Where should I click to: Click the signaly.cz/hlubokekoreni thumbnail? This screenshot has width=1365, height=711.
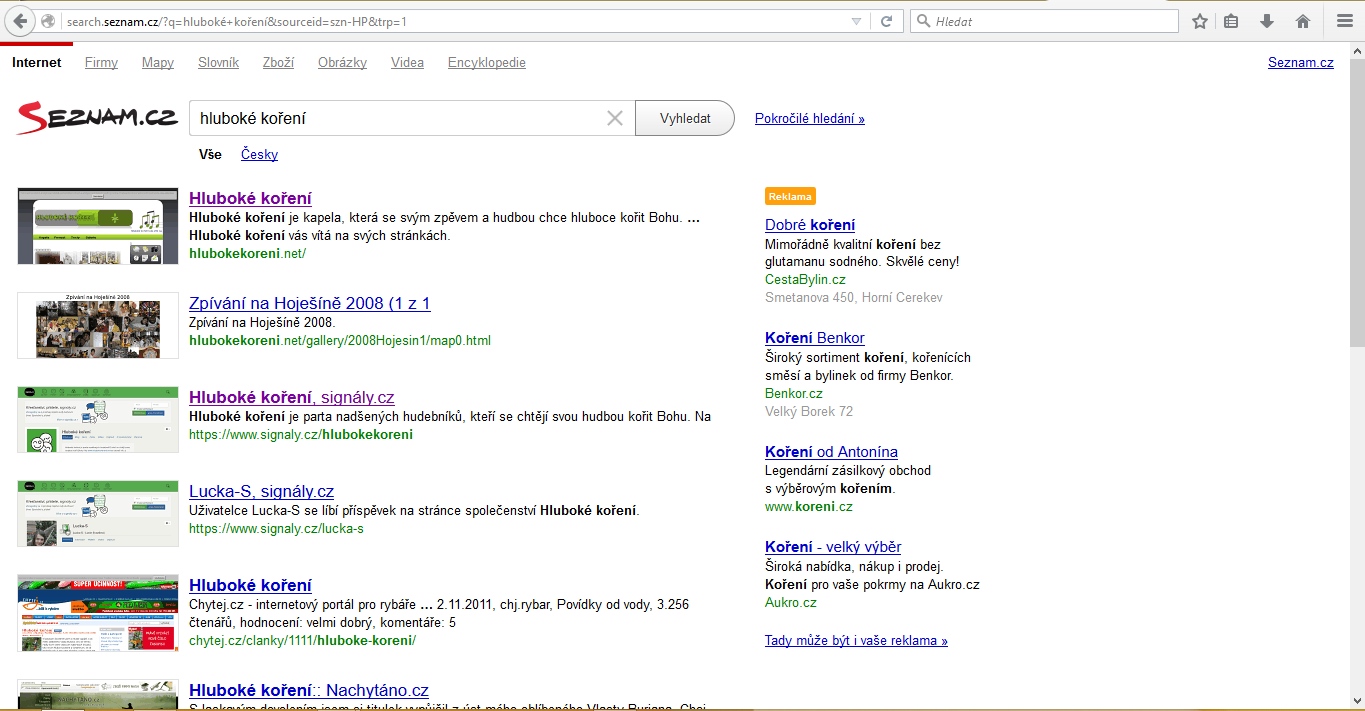[x=98, y=419]
